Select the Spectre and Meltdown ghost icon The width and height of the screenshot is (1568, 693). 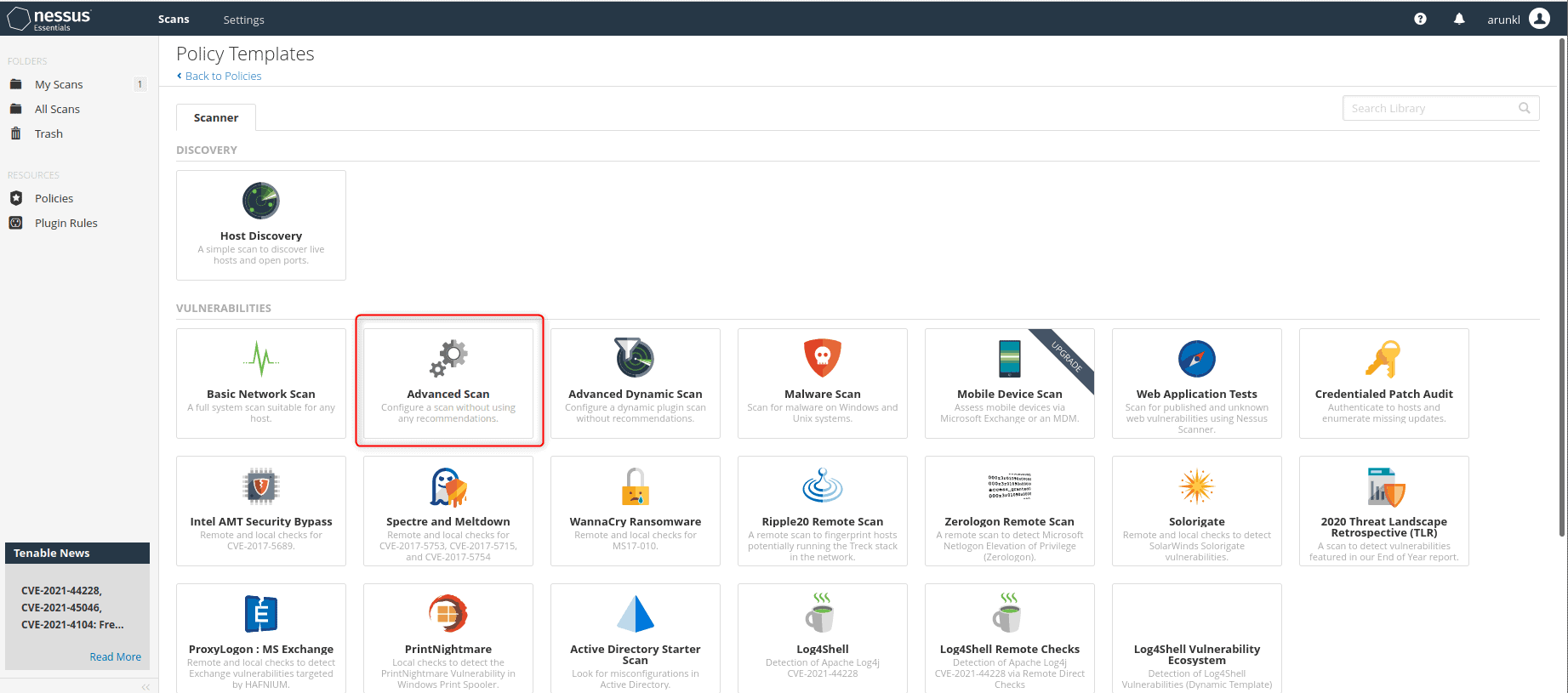coord(448,486)
